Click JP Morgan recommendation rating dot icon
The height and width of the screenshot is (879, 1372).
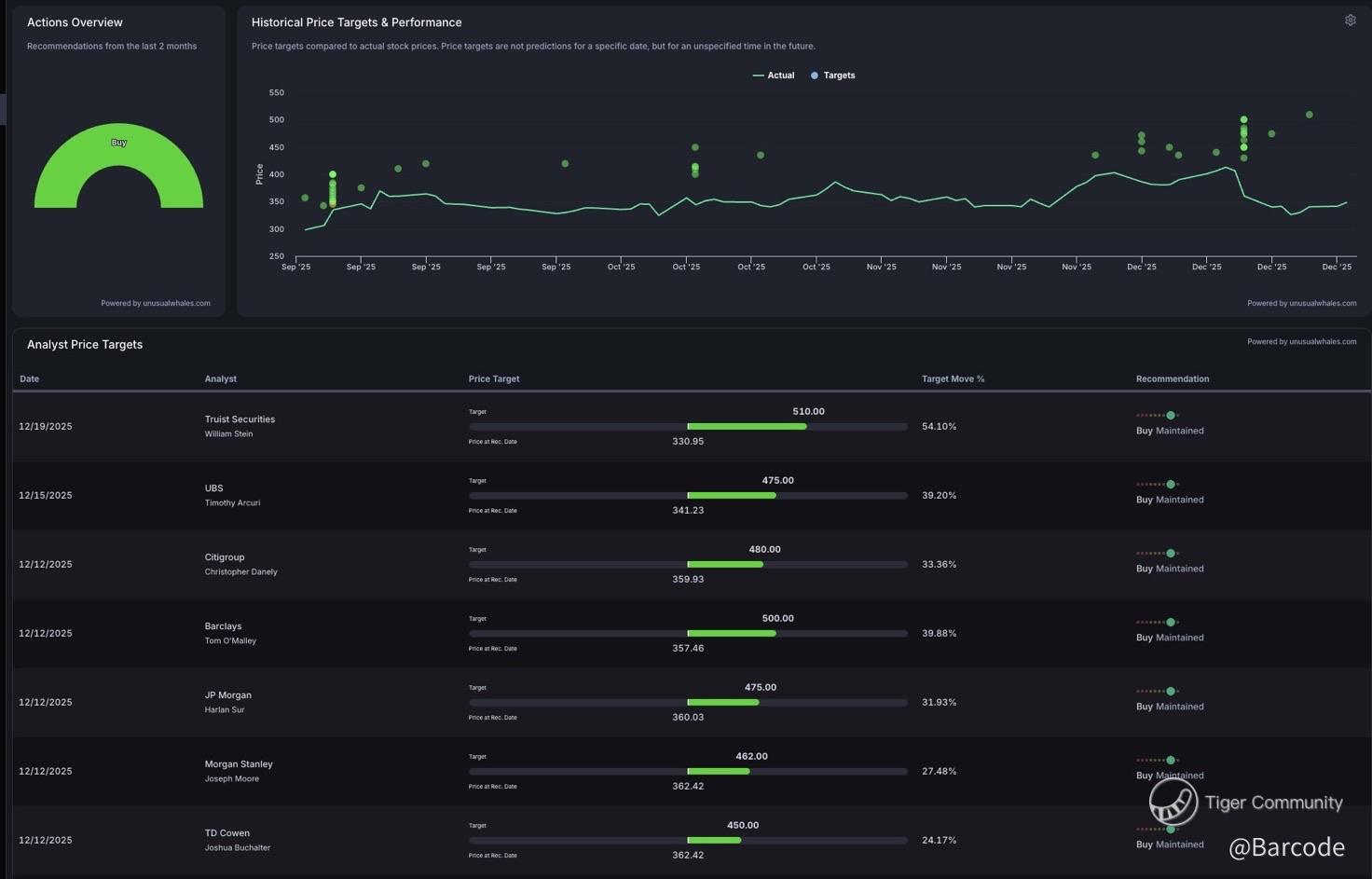(x=1171, y=692)
